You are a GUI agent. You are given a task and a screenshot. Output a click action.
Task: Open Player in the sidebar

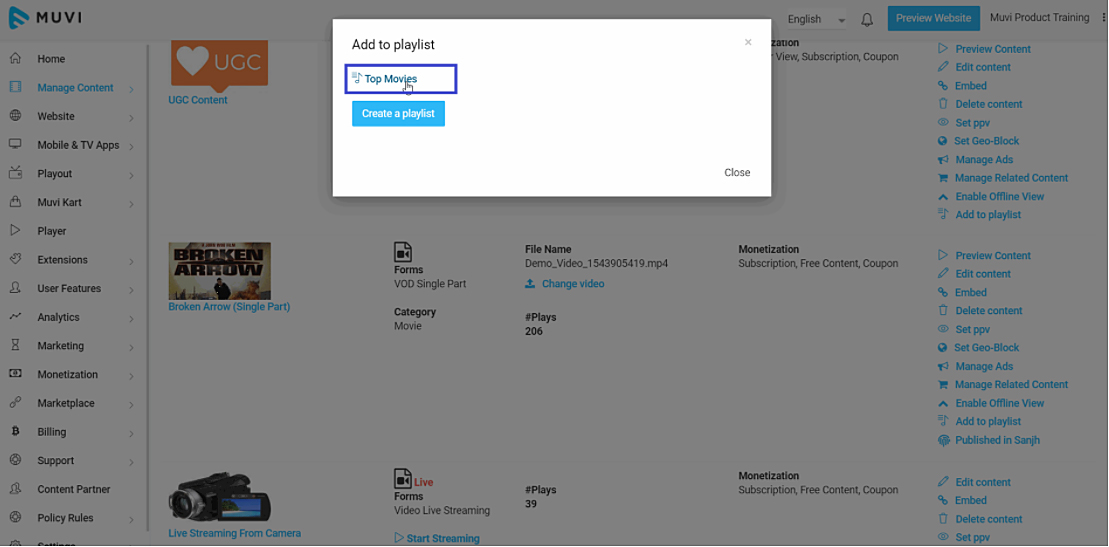[52, 231]
